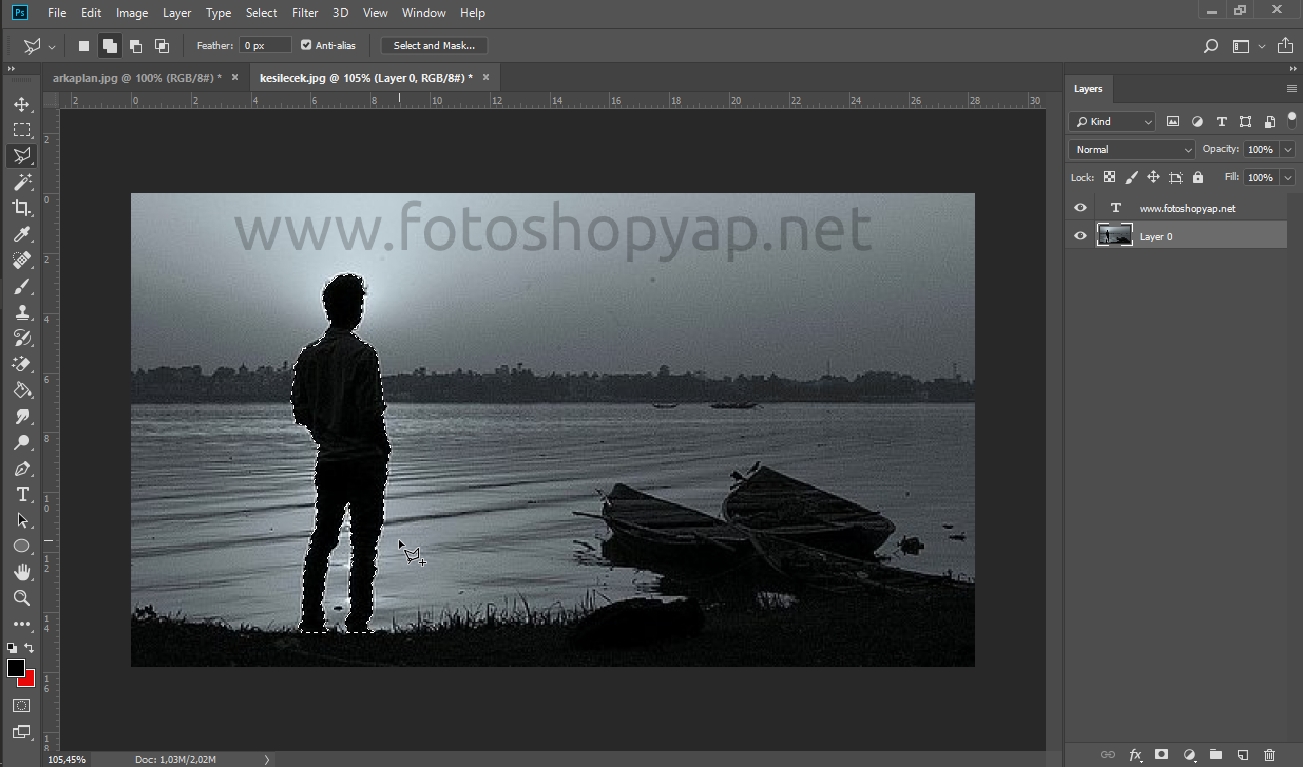Select the Eyedropper tool

(22, 234)
